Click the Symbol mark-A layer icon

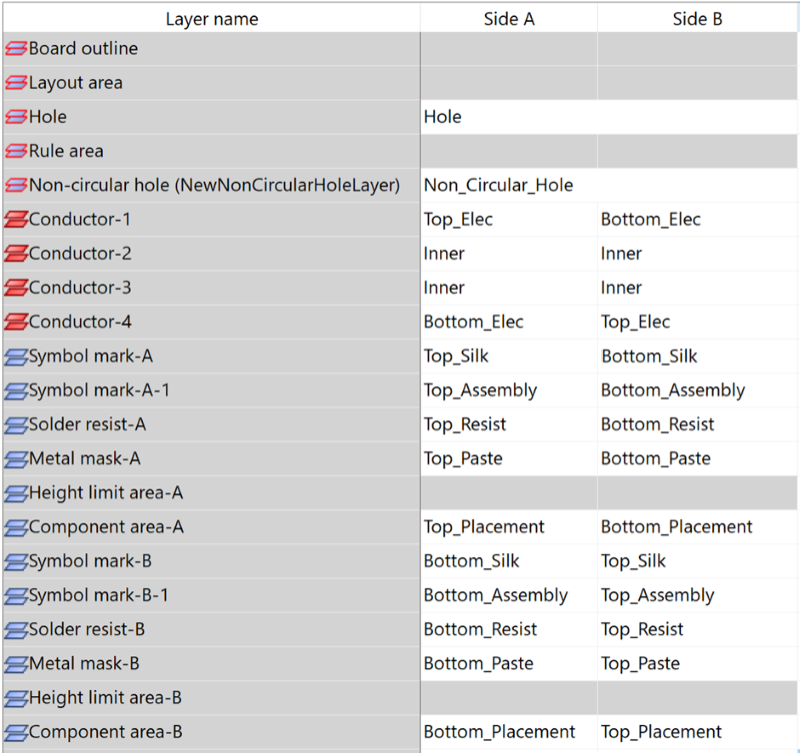point(16,356)
